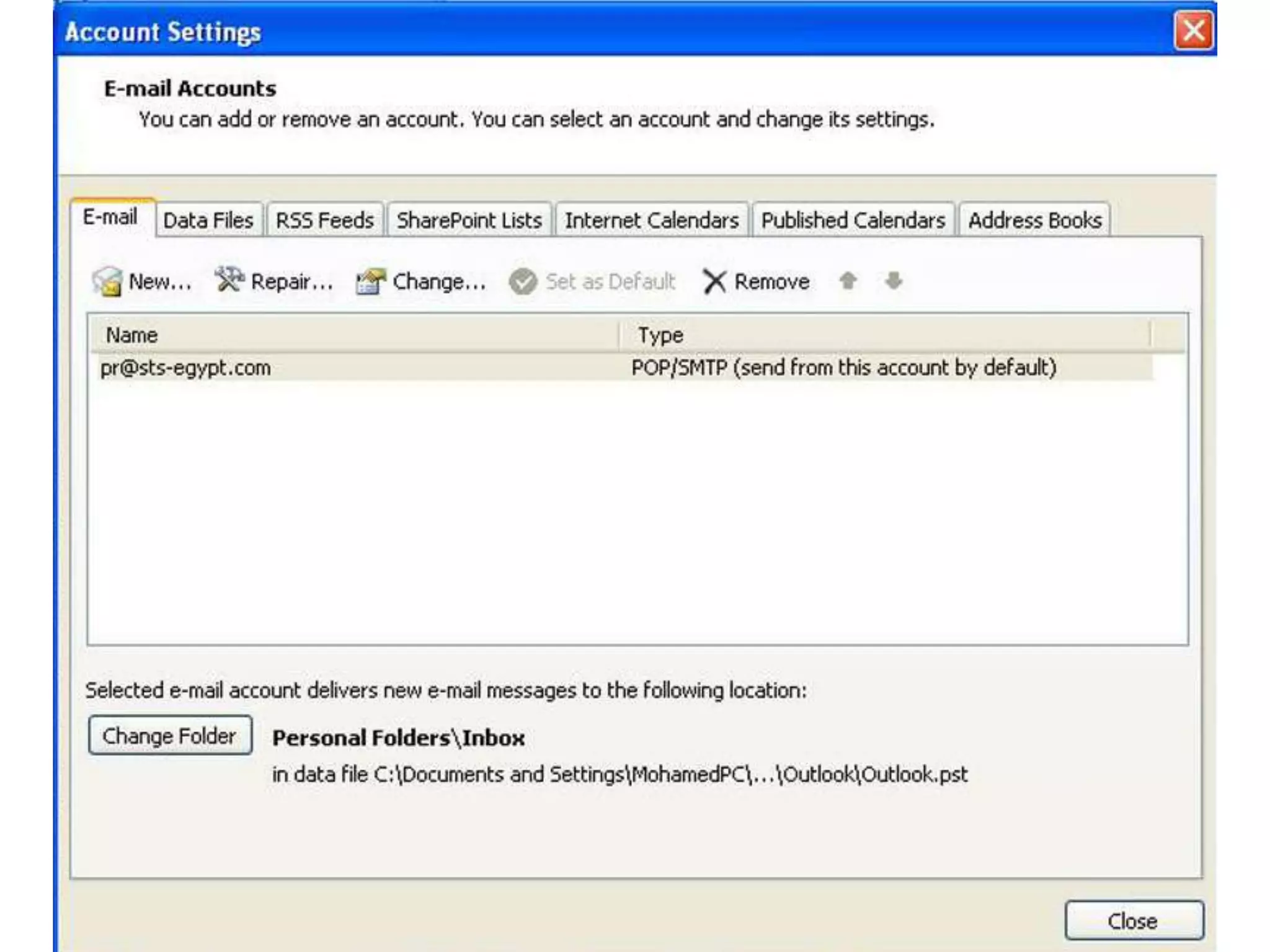Click the Change Folder button
Screen dimensions: 1270x952
(170, 736)
